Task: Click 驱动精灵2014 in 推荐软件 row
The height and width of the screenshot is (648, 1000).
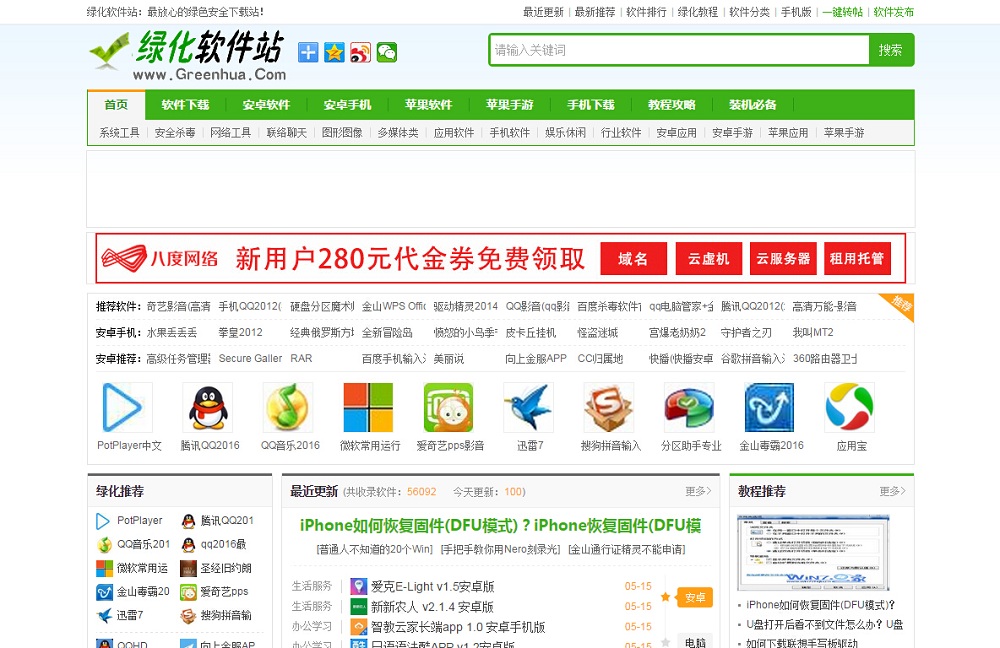Action: point(466,306)
